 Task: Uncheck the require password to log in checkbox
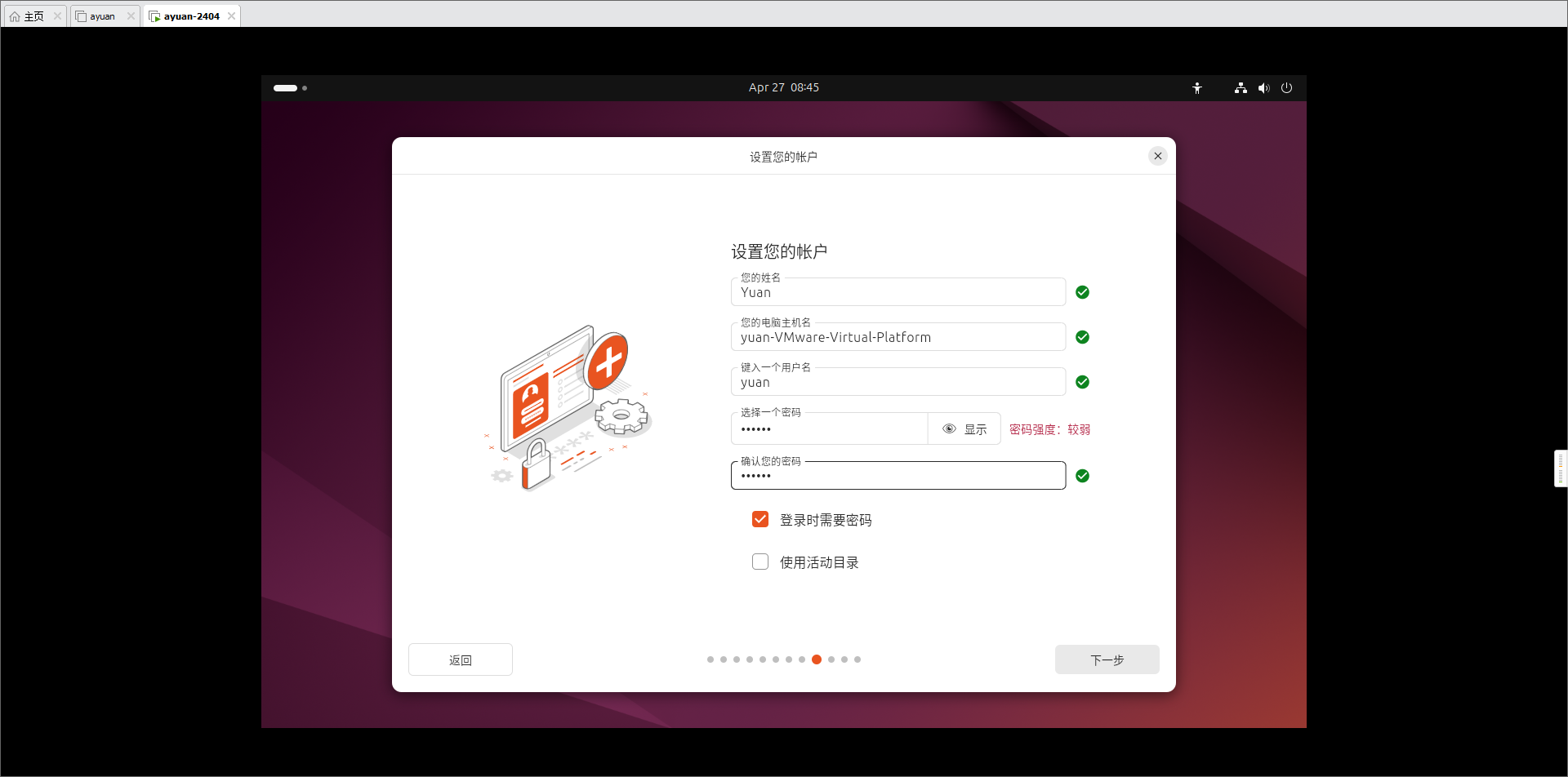760,519
